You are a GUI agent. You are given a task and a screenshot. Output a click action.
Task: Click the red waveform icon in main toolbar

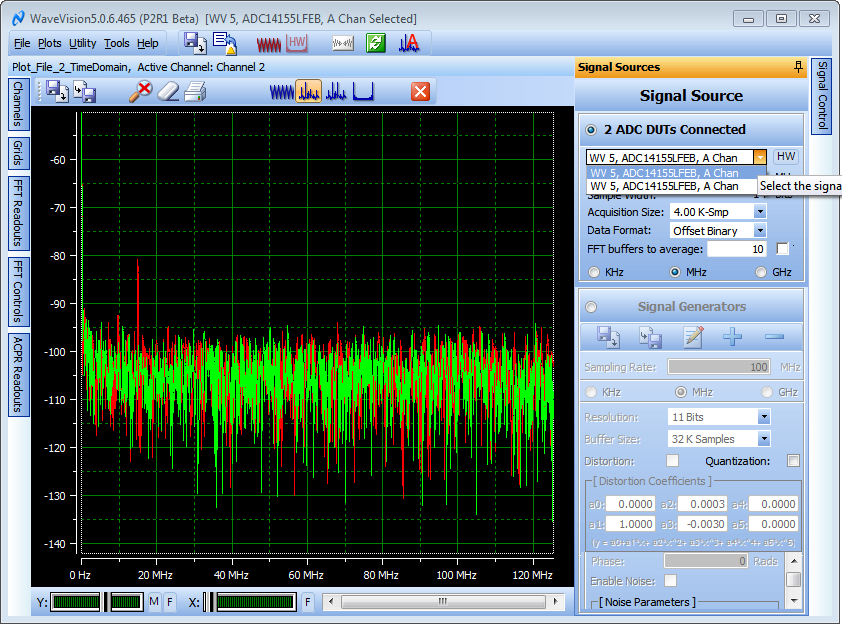coord(268,43)
